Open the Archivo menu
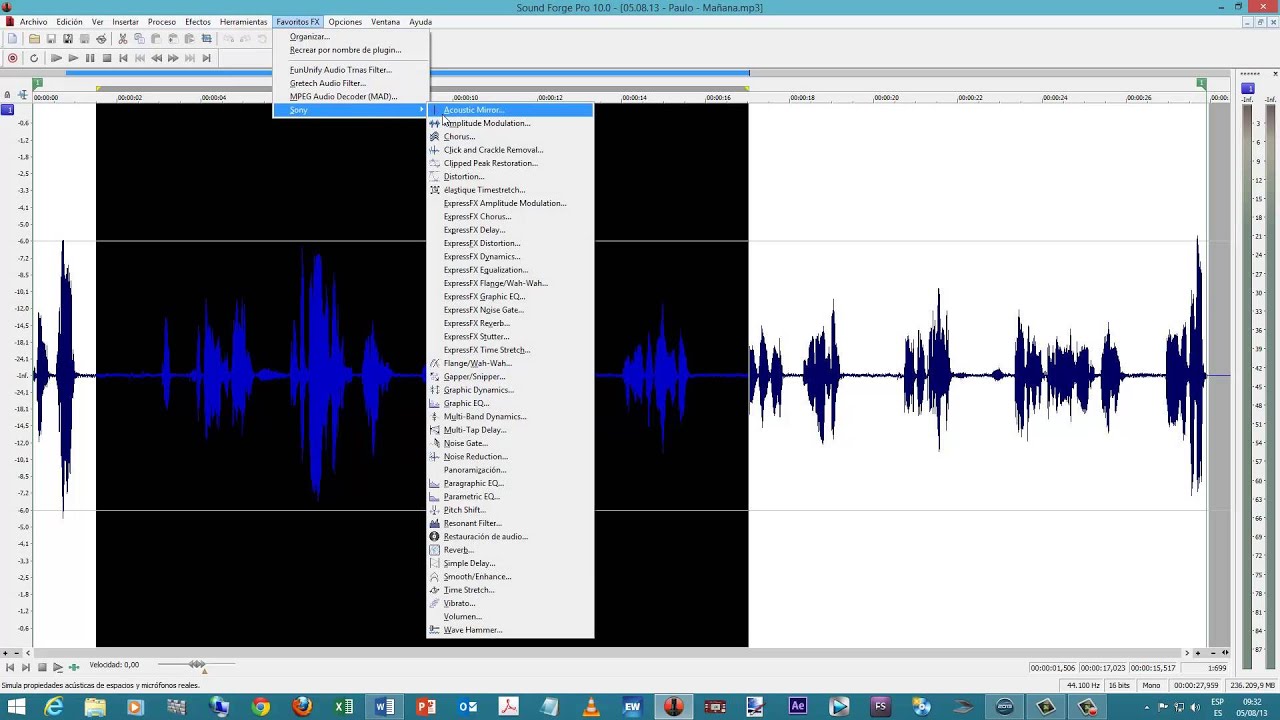 (x=33, y=22)
